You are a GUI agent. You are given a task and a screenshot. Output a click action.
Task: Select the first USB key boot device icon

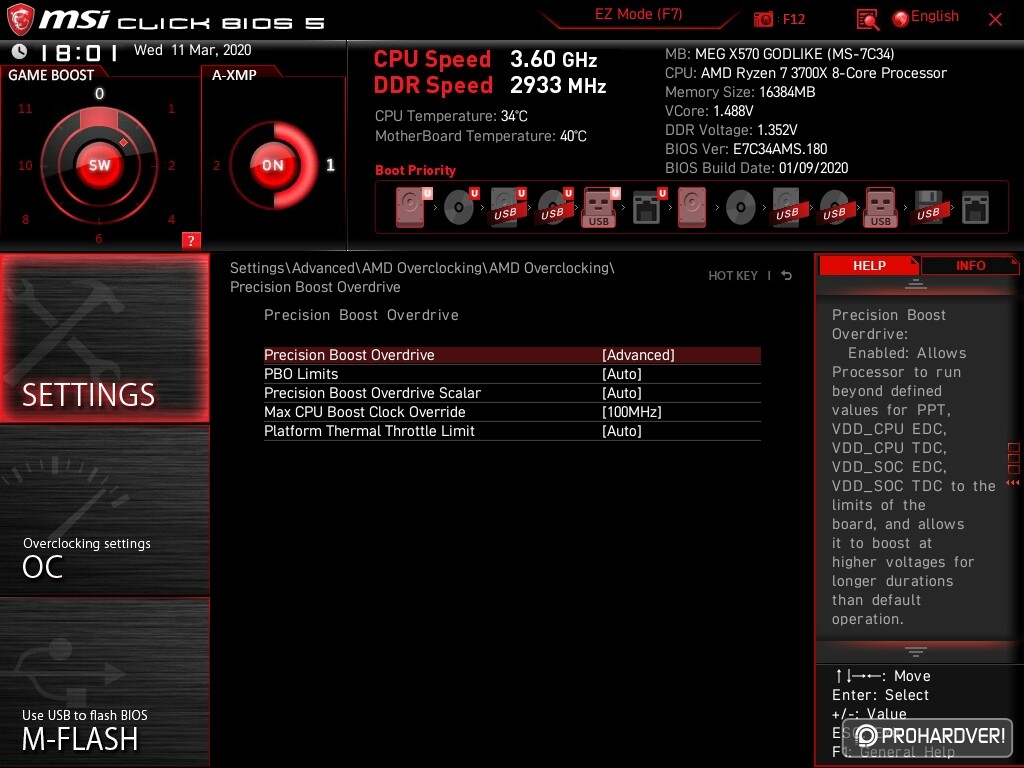(601, 207)
